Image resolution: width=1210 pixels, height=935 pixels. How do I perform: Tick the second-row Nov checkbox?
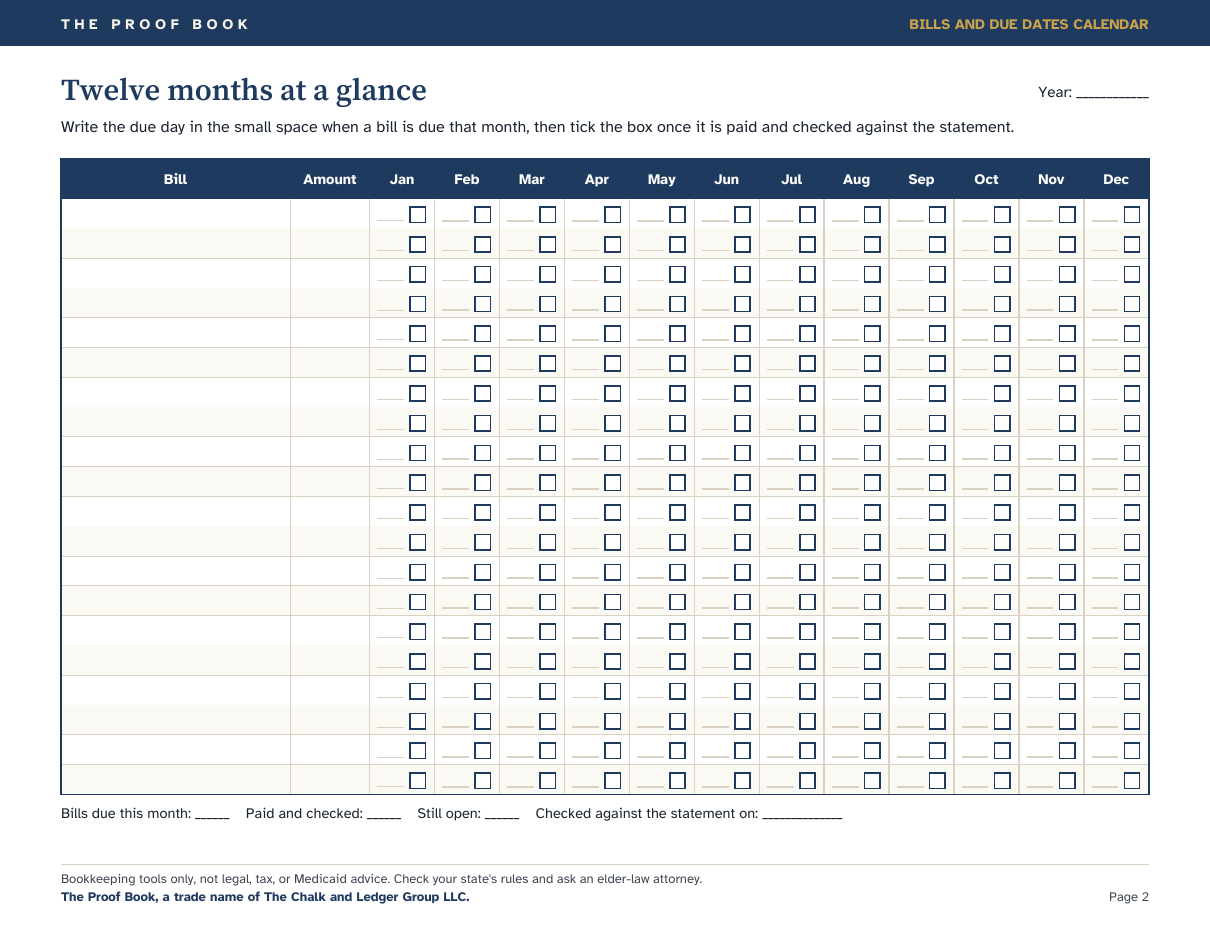(x=1067, y=244)
